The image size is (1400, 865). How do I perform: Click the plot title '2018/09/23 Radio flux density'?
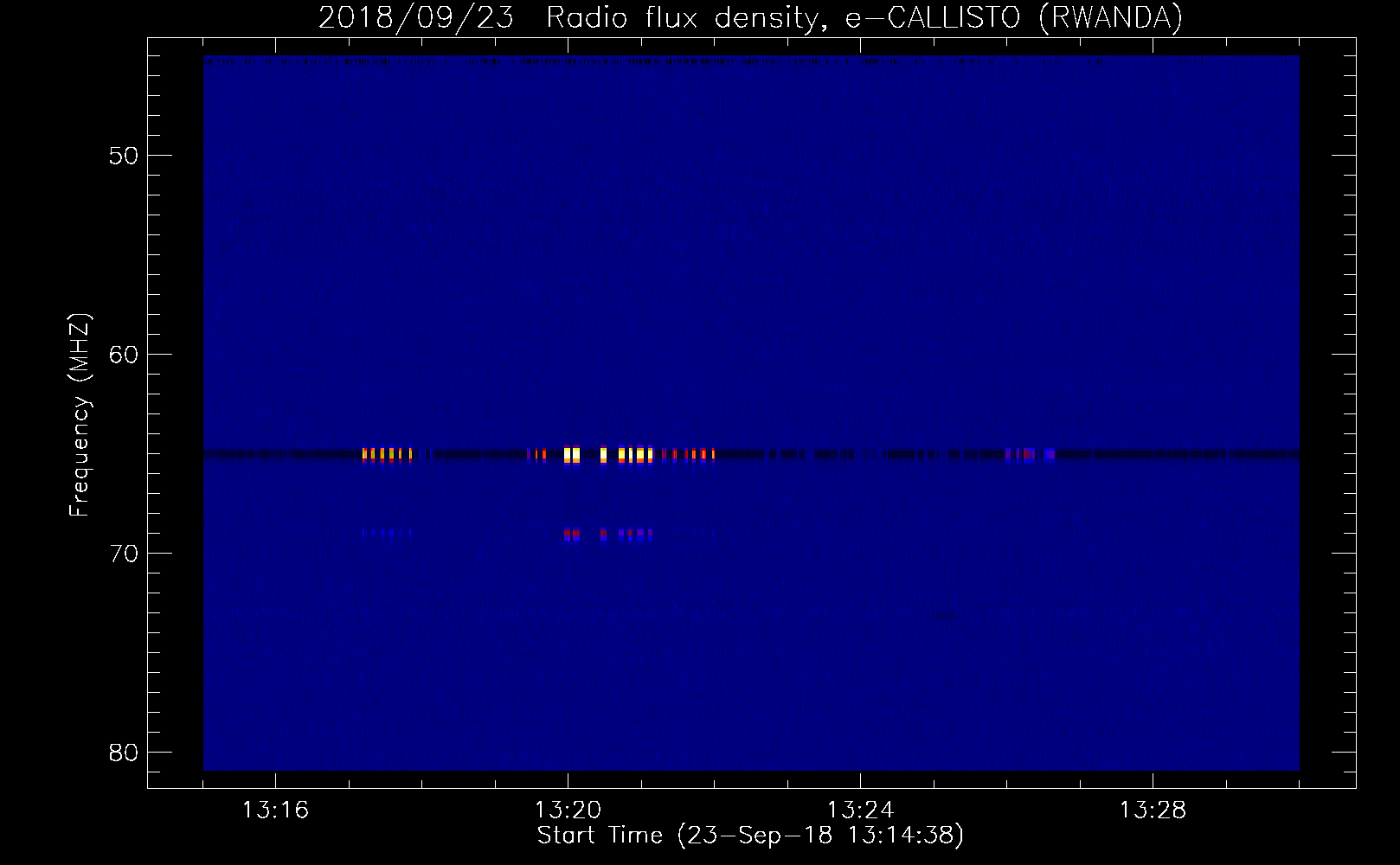[x=750, y=18]
